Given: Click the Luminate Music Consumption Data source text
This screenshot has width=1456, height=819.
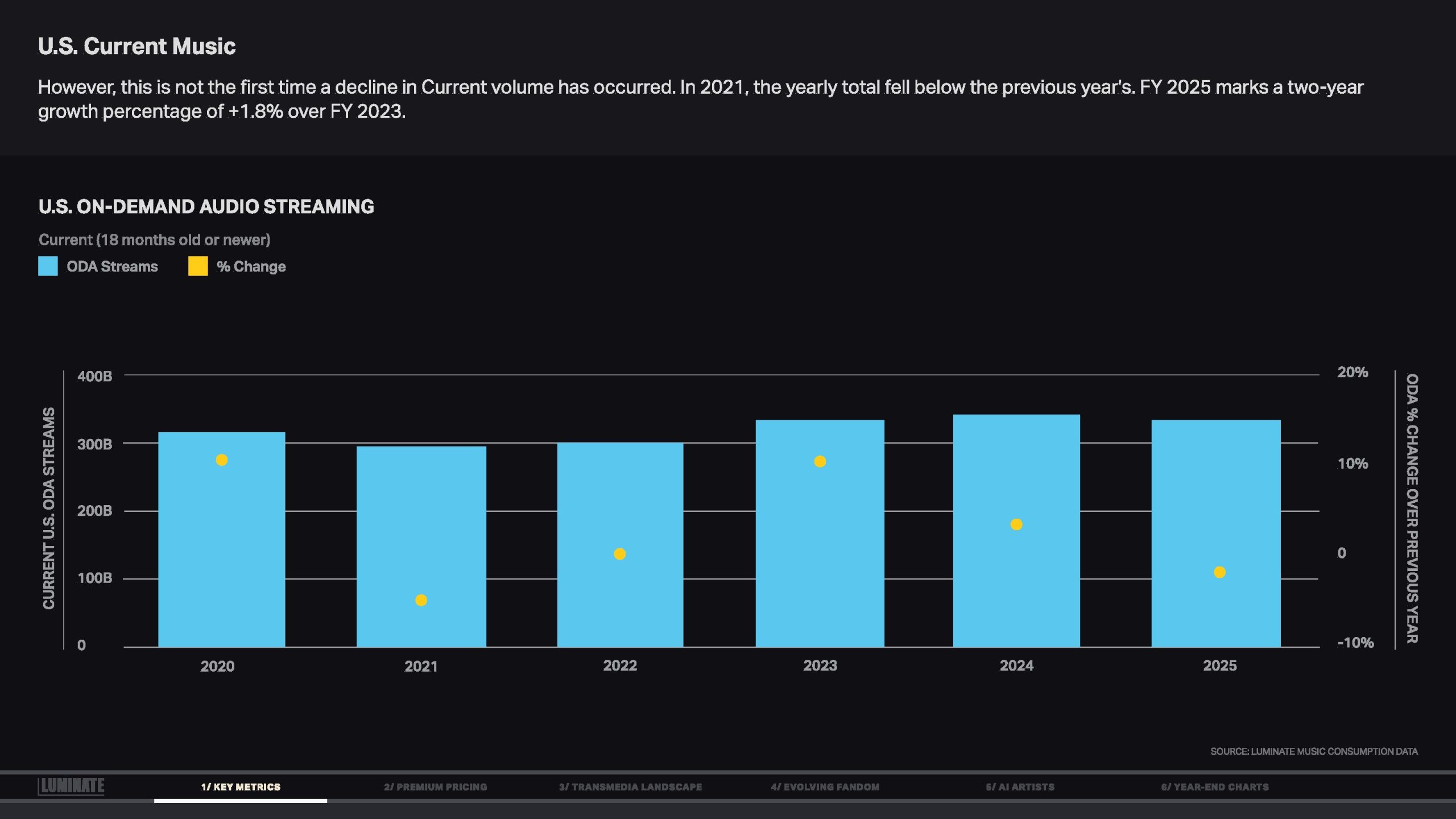Looking at the screenshot, I should point(1314,751).
